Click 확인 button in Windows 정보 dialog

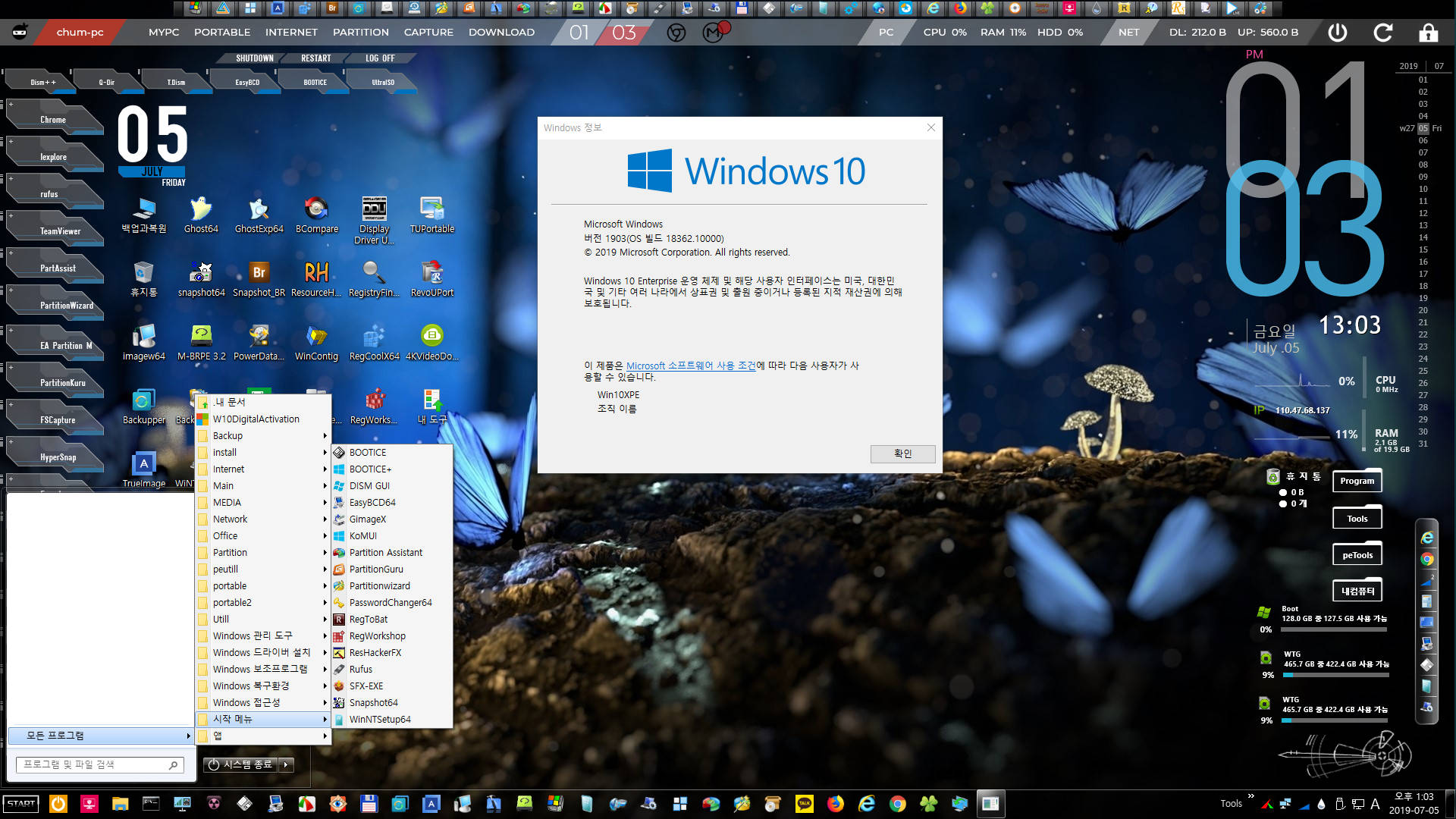click(902, 453)
